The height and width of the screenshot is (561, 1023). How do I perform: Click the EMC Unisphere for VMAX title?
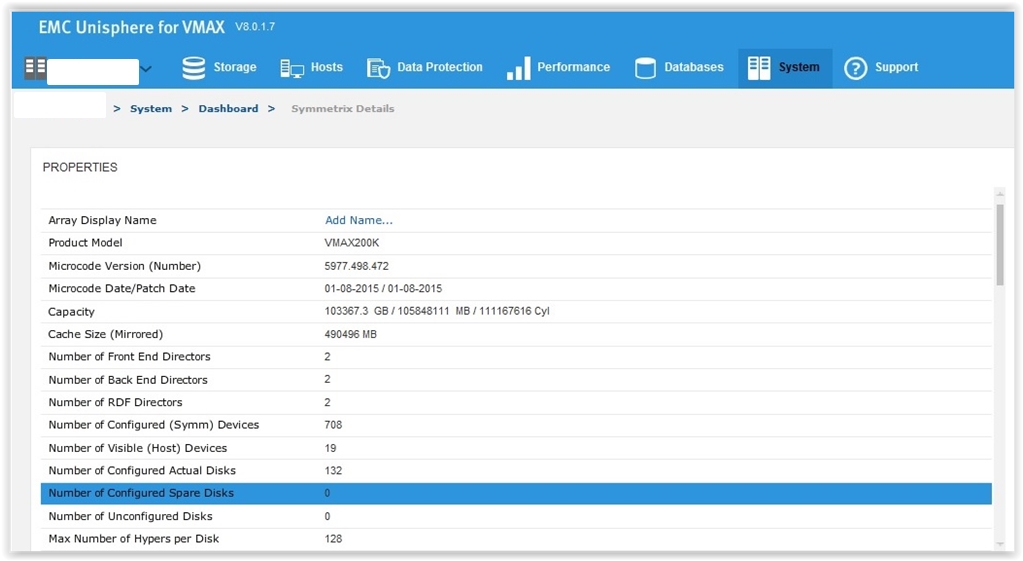(x=131, y=27)
